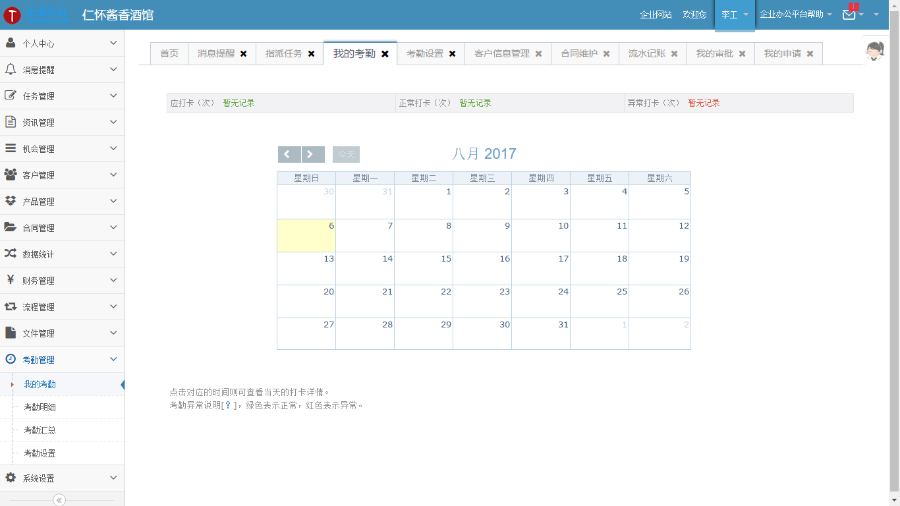Collapse 考勤管理 menu chevron
This screenshot has height=506, width=900.
tap(113, 359)
